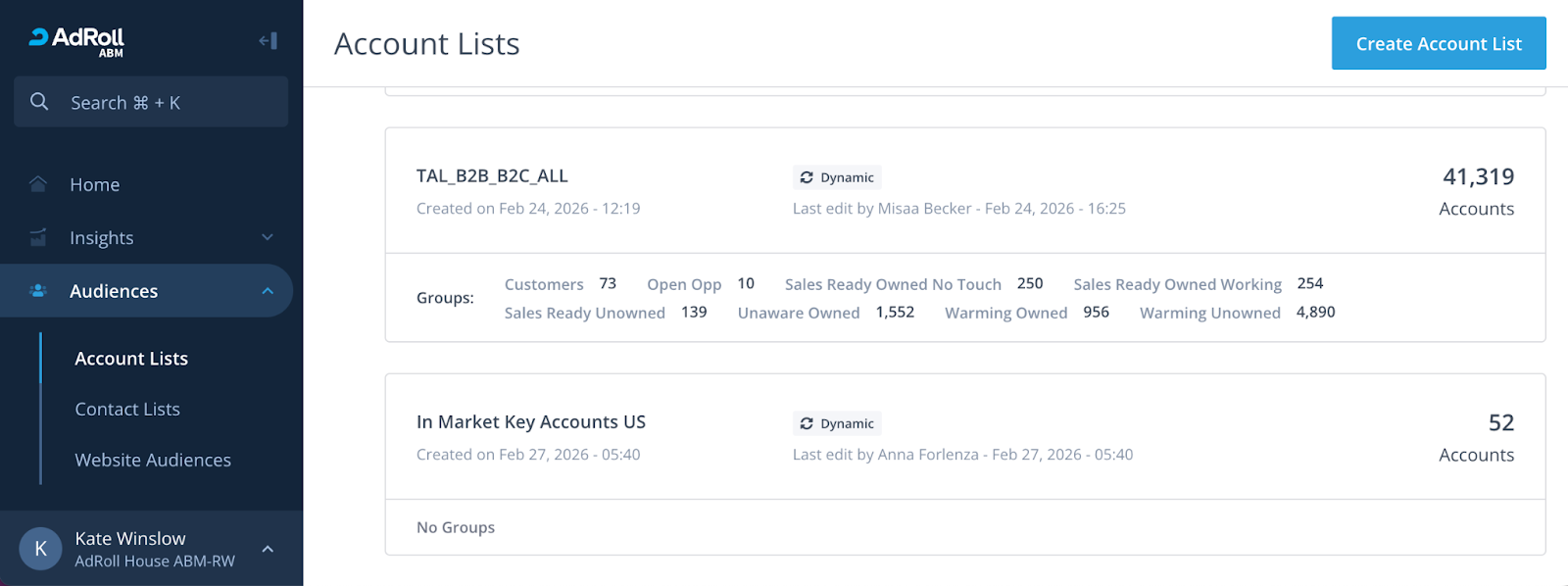
Task: Click Kate Winslow's avatar circle
Action: (x=40, y=549)
